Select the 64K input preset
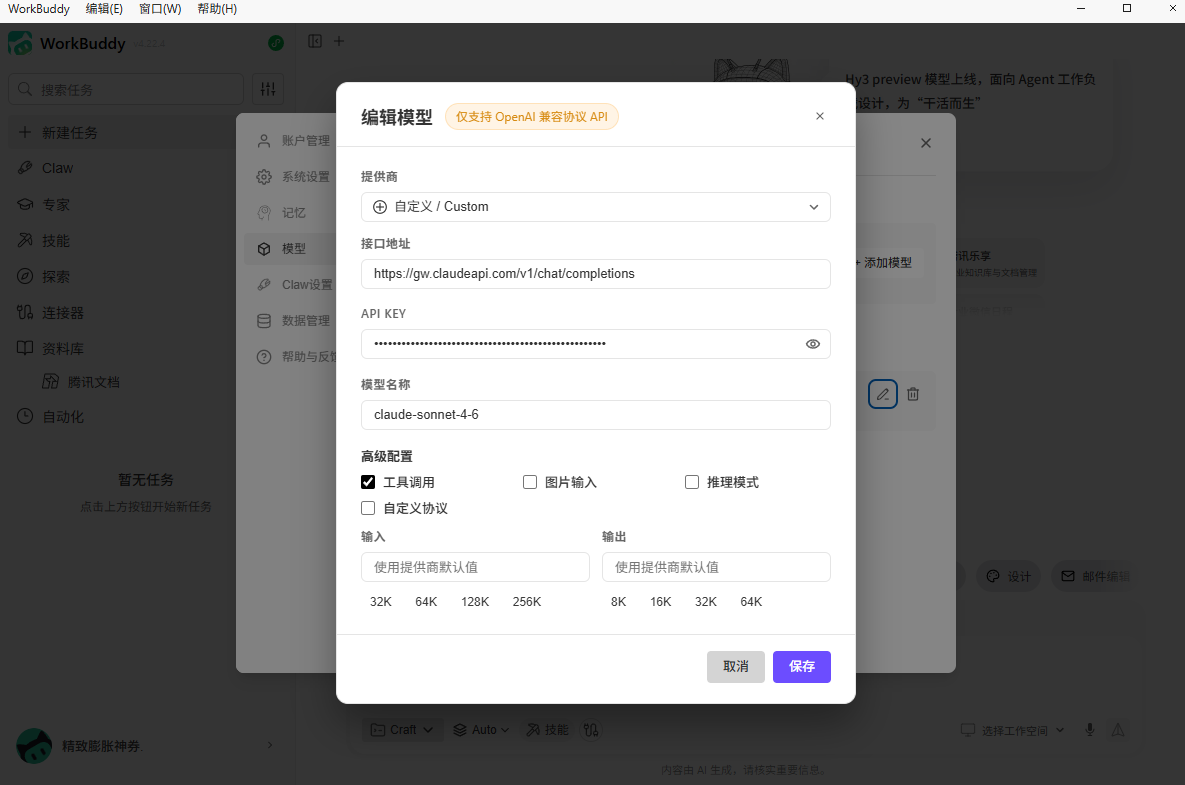Screen dimensions: 1185x785 pyautogui.click(x=426, y=602)
